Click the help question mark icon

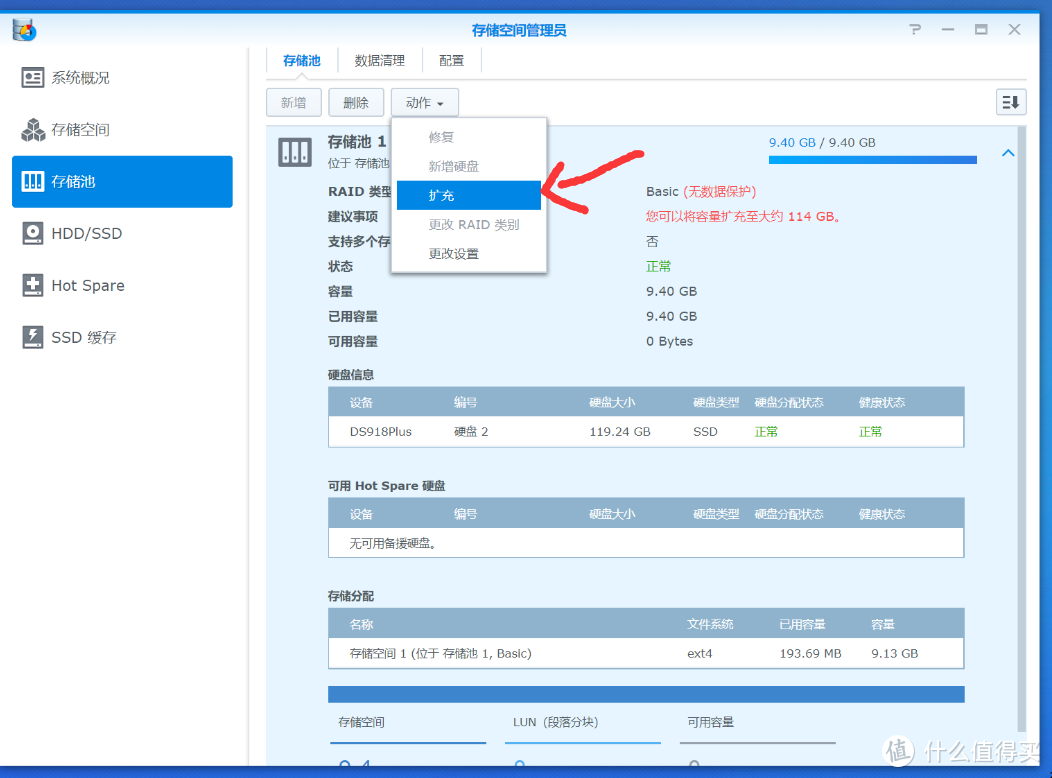click(915, 30)
